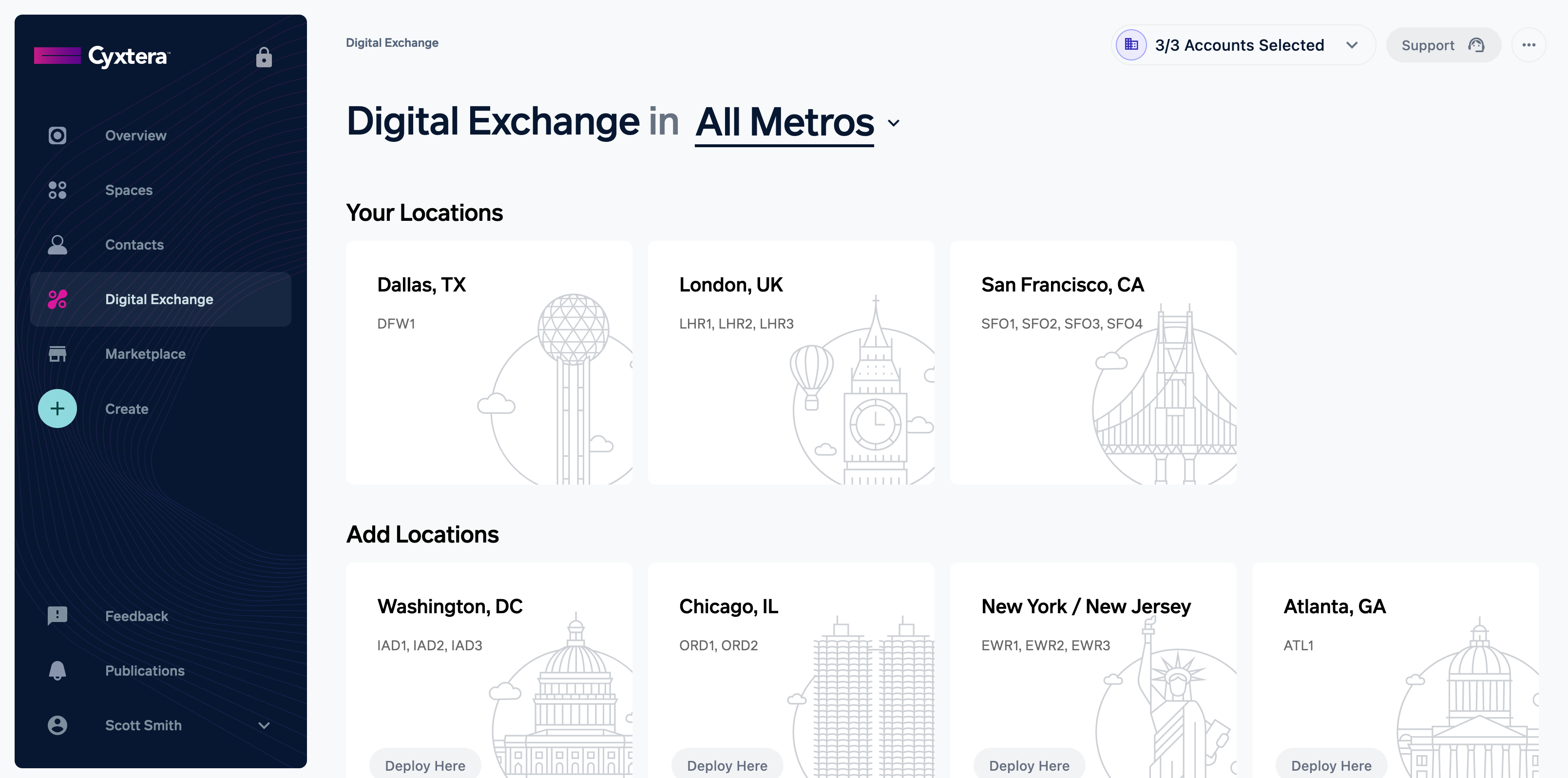This screenshot has height=778, width=1568.
Task: Click the Scott Smith user name
Action: coord(143,725)
